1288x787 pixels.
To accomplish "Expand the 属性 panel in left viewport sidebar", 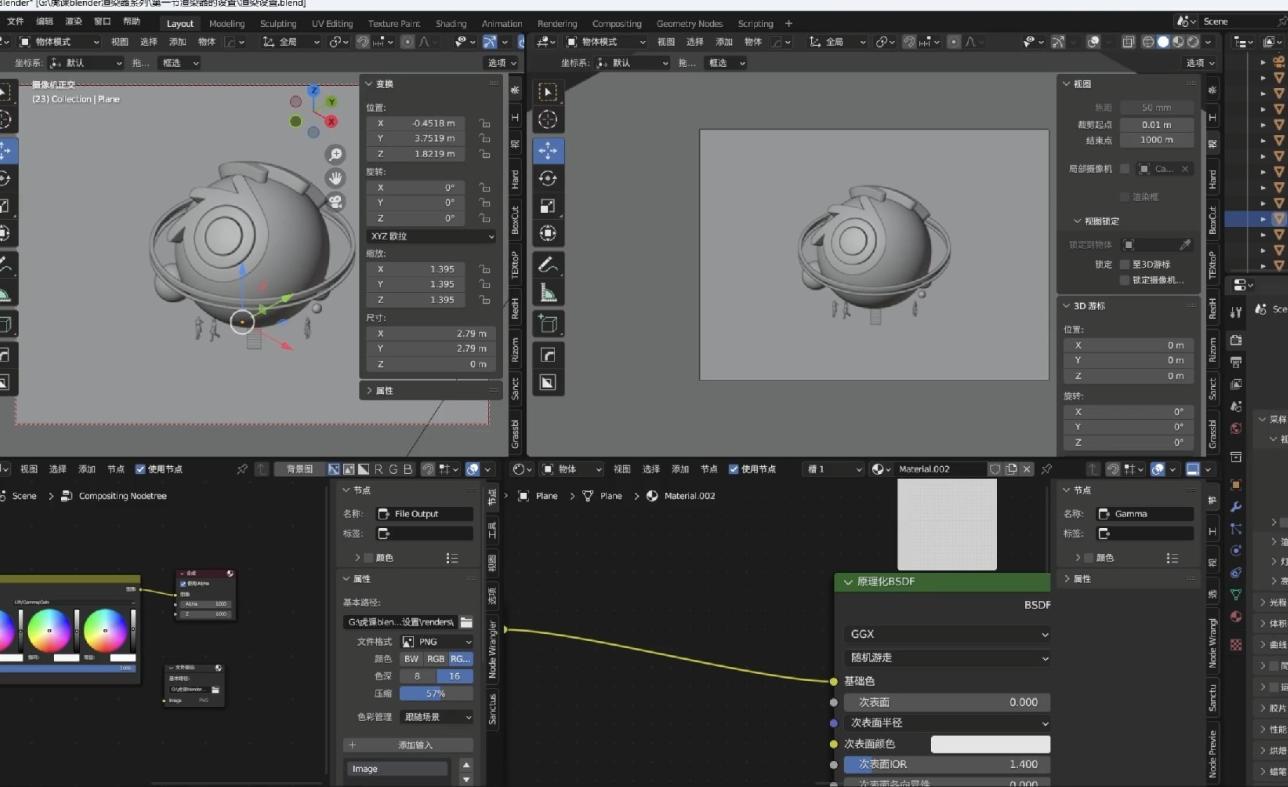I will tap(384, 391).
